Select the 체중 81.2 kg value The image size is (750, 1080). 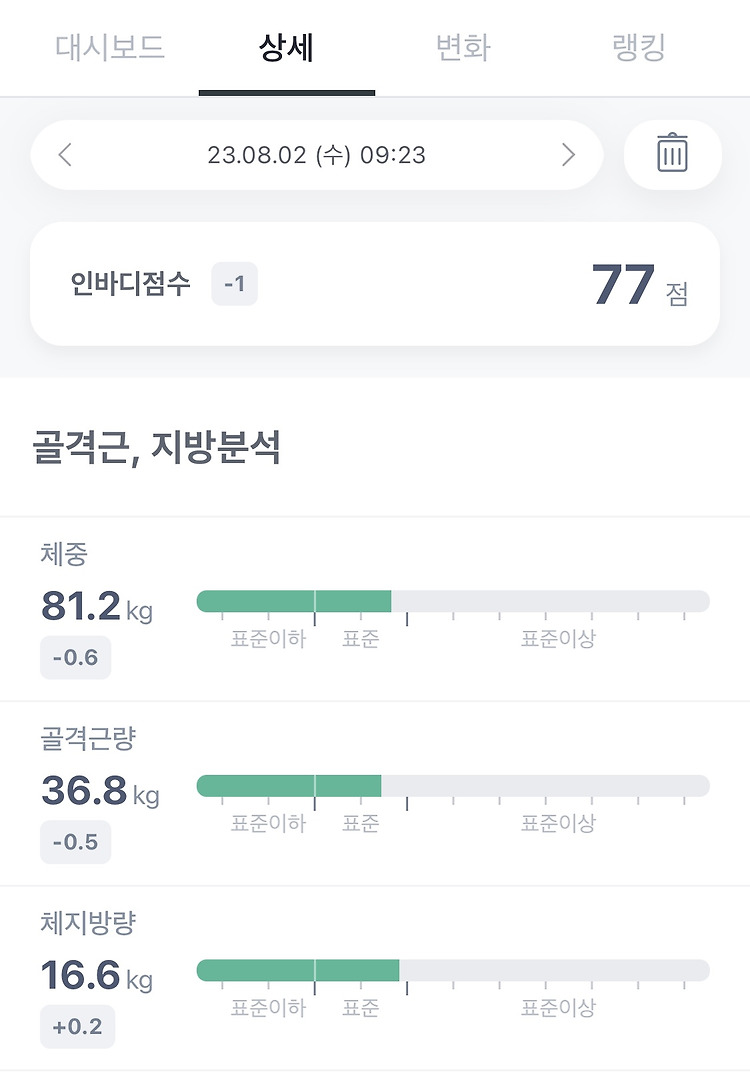click(96, 606)
